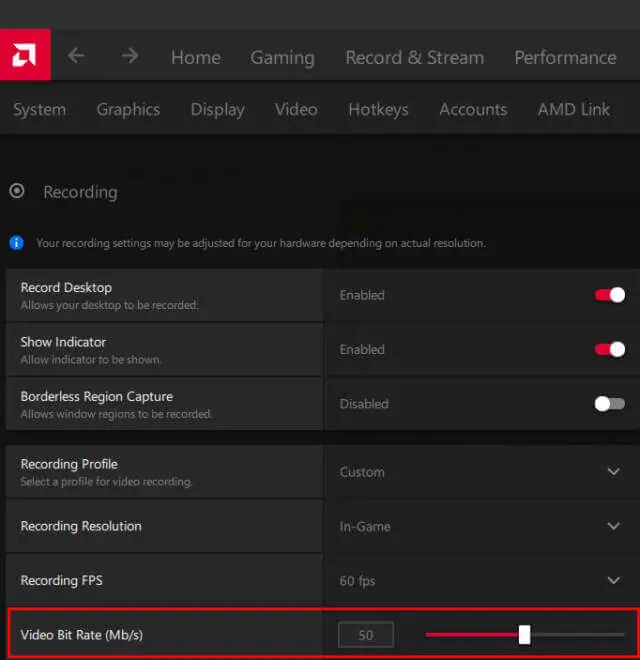The width and height of the screenshot is (640, 660).
Task: Switch to the Gaming tab
Action: point(283,58)
